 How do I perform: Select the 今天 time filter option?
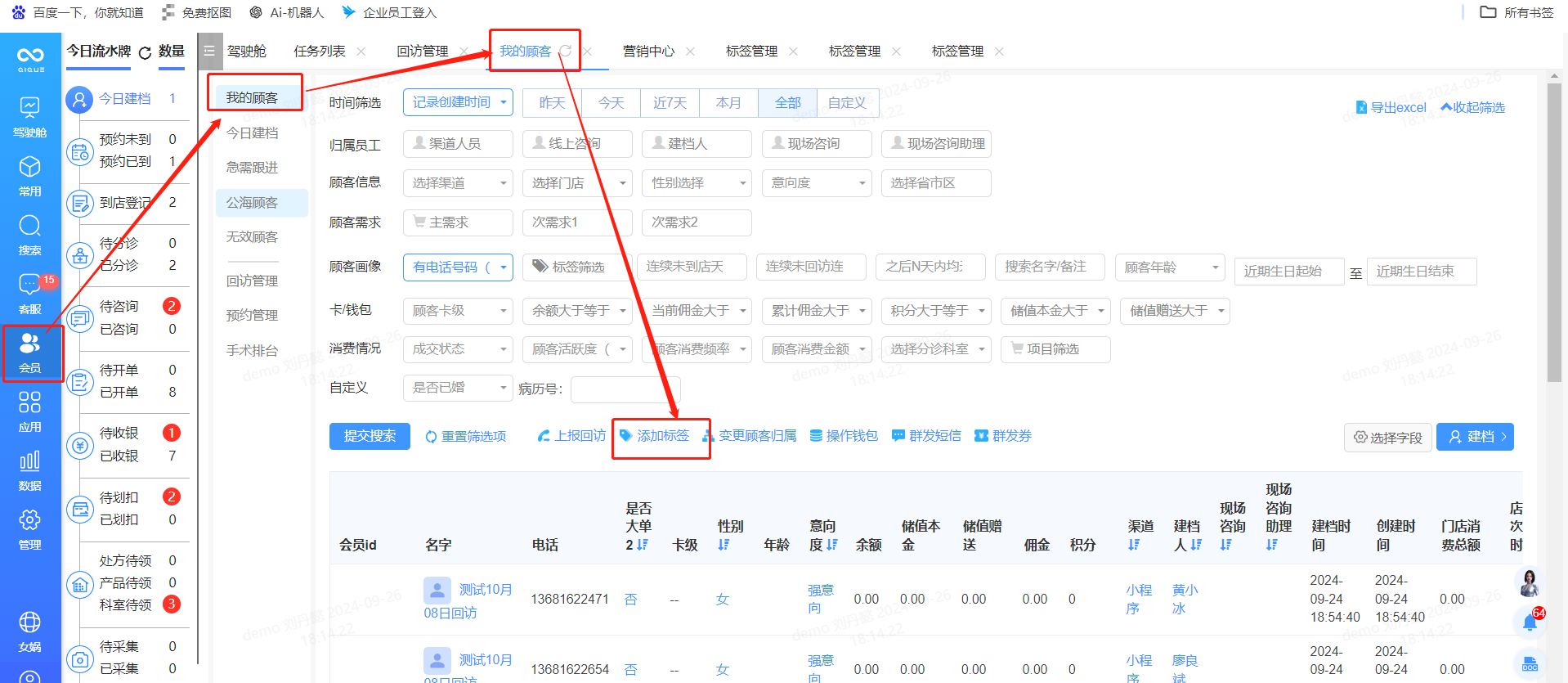coord(611,103)
